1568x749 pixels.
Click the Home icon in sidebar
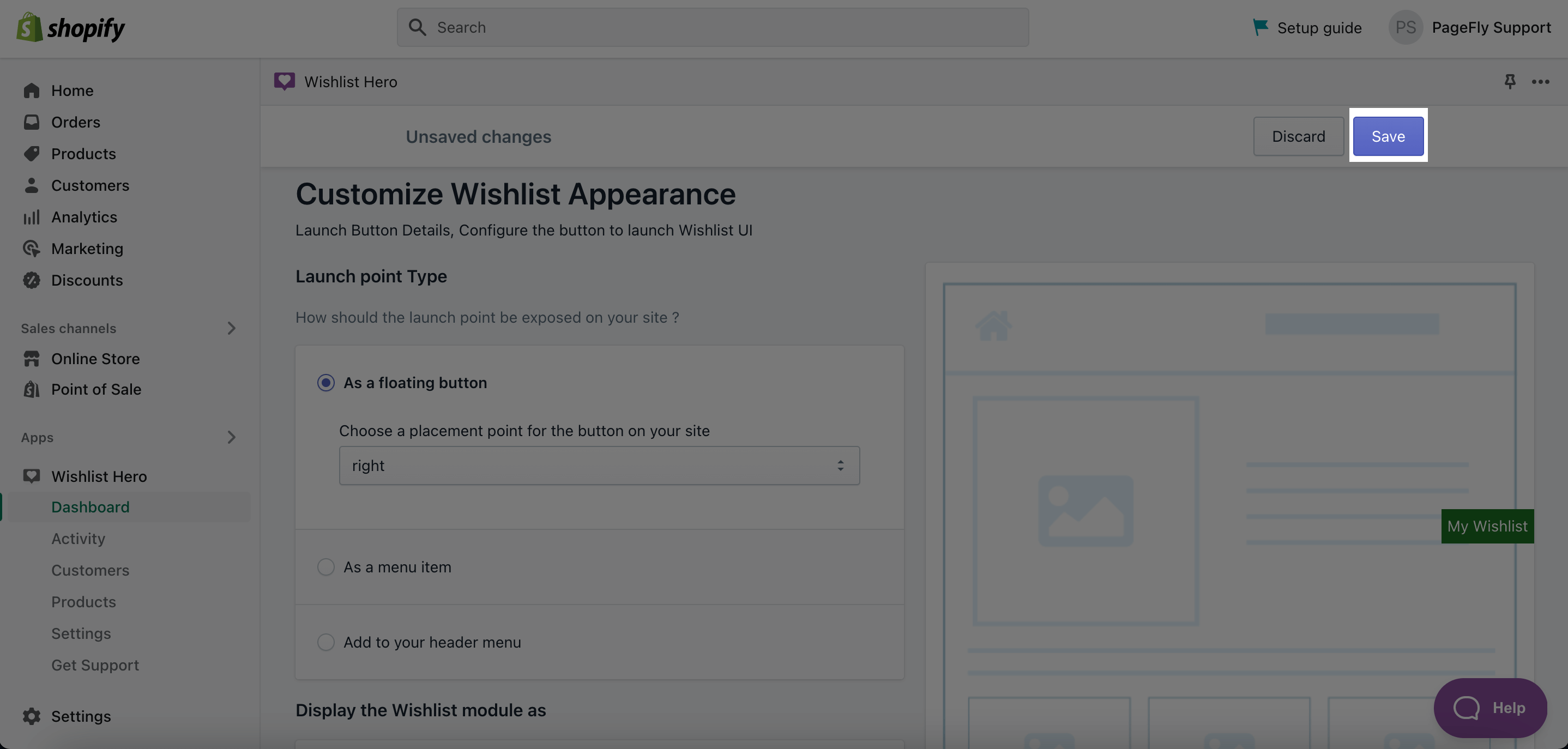point(32,90)
